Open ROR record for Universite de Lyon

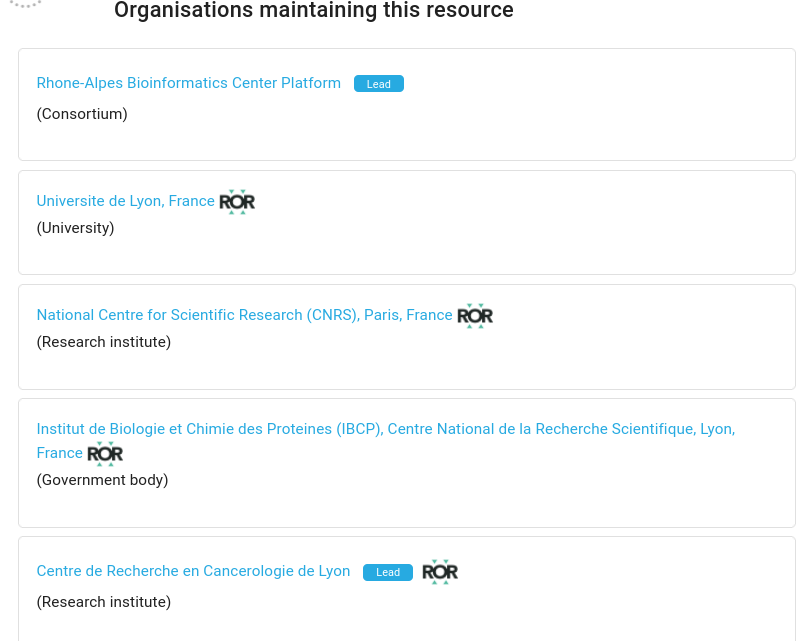click(237, 202)
